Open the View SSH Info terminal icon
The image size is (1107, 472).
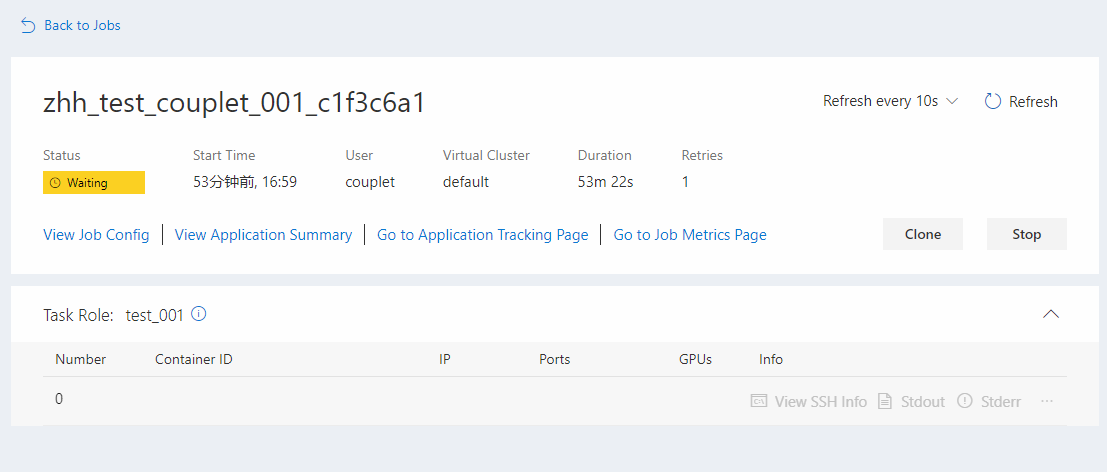click(x=759, y=401)
